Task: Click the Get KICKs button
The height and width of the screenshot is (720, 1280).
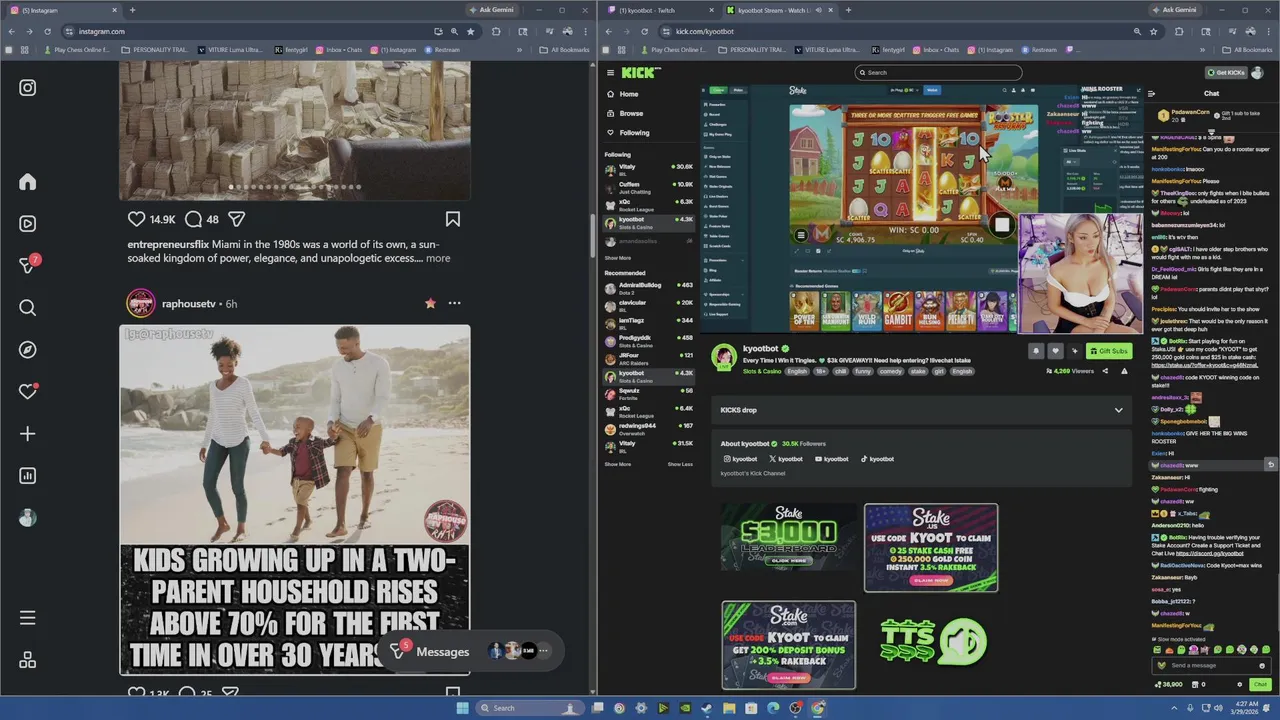Action: click(1225, 73)
